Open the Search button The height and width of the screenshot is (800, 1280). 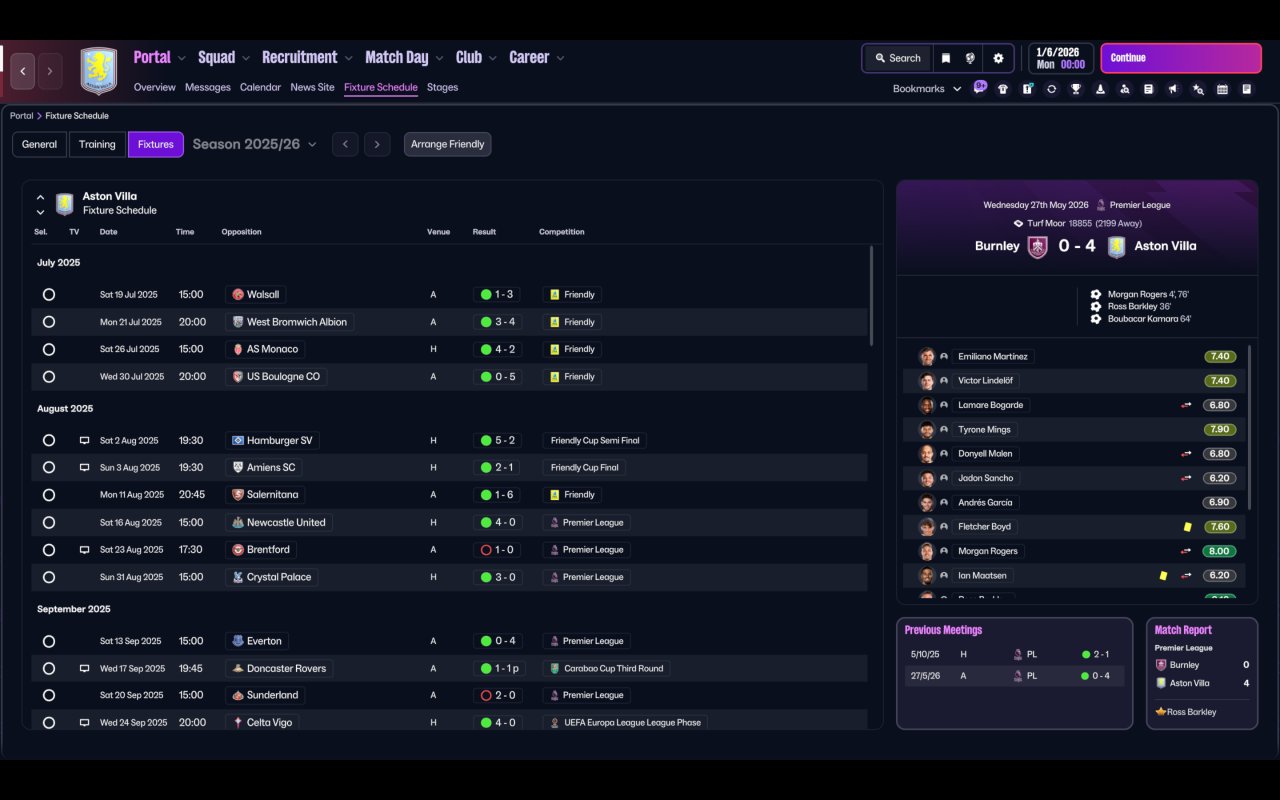(897, 58)
